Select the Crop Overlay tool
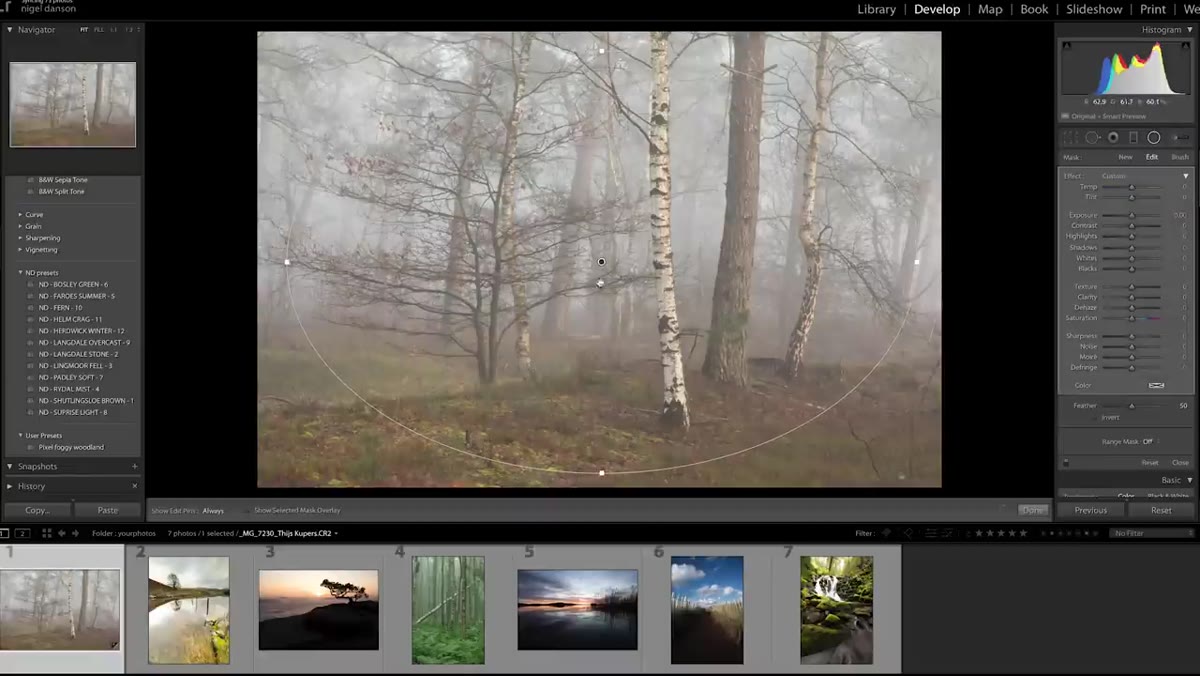The image size is (1200, 676). [x=1070, y=138]
